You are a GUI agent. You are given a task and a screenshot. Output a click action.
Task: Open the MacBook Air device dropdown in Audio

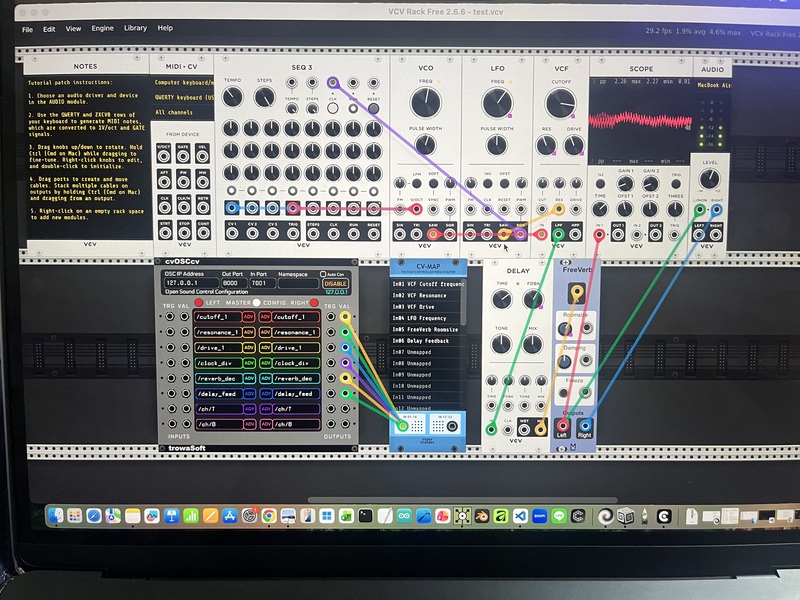712,85
